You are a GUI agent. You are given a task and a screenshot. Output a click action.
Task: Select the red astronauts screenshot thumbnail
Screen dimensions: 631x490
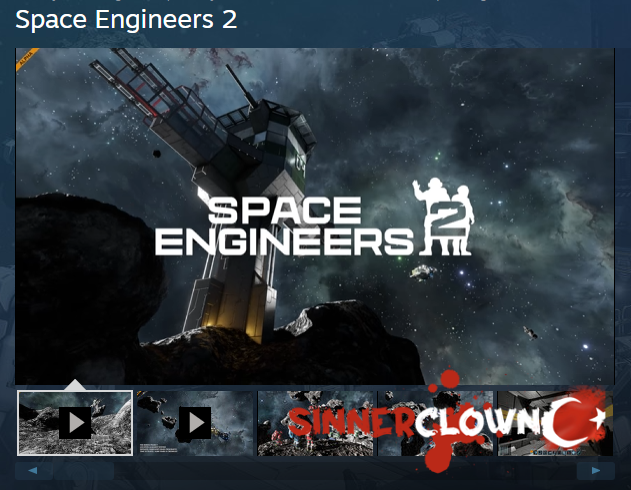coord(315,423)
